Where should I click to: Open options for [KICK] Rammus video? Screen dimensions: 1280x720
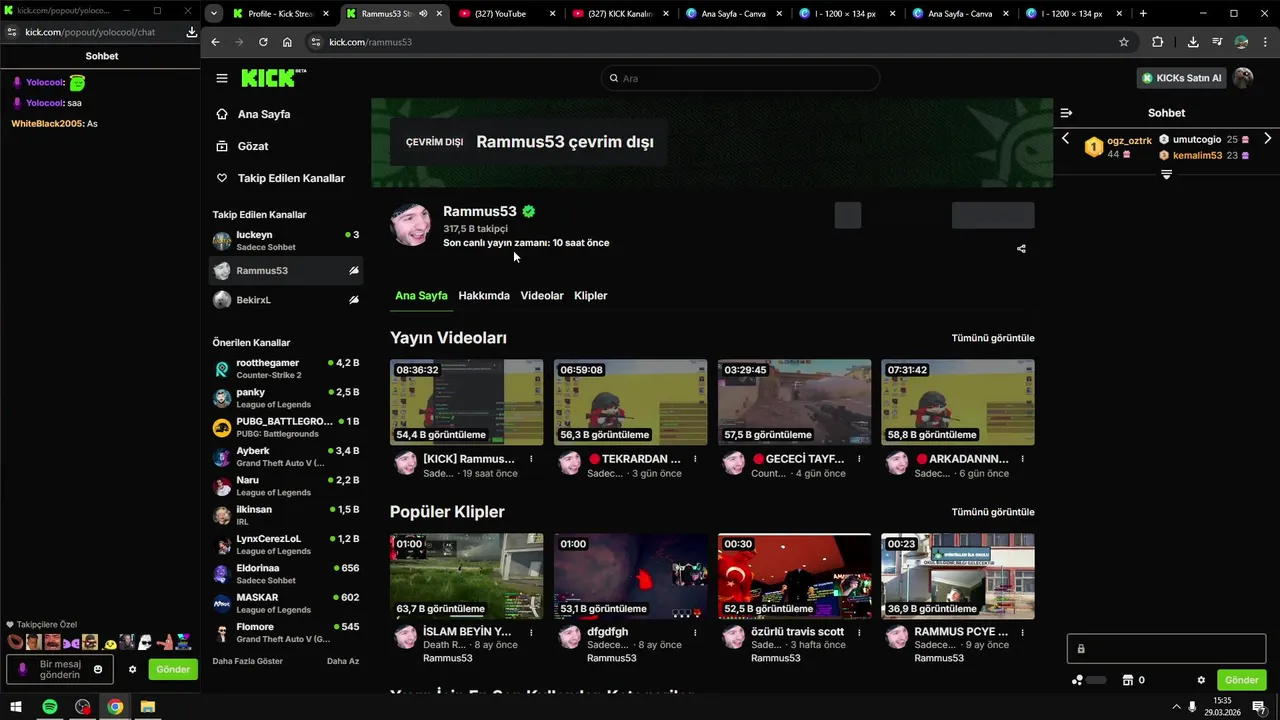(531, 459)
